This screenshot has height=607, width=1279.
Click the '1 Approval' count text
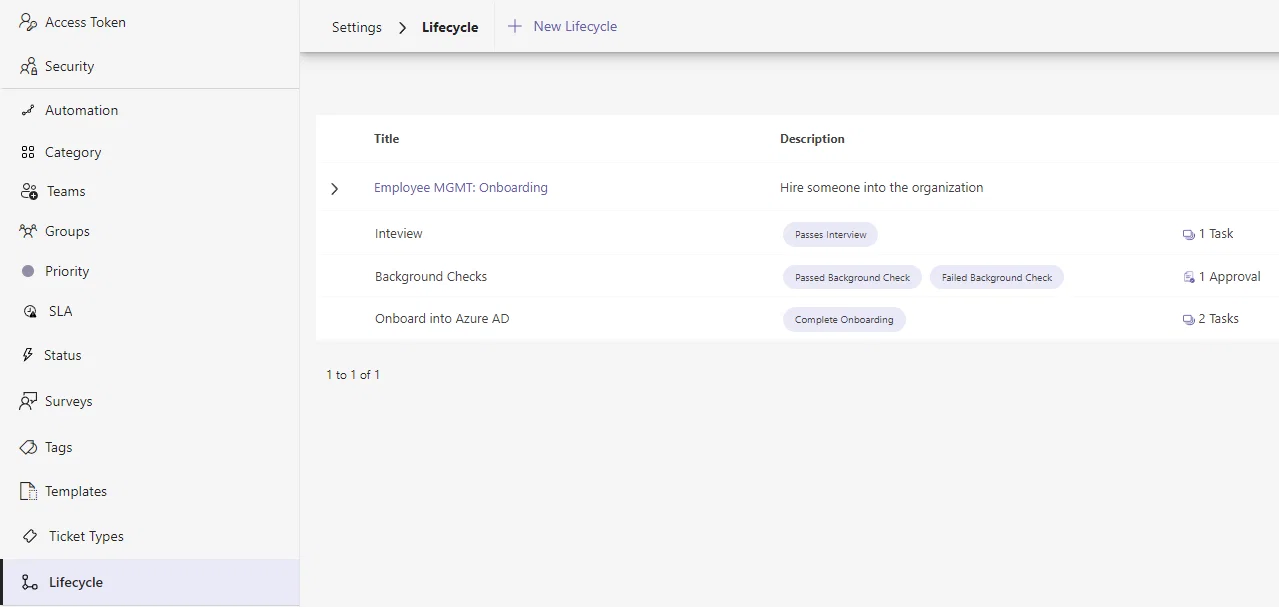(1230, 277)
